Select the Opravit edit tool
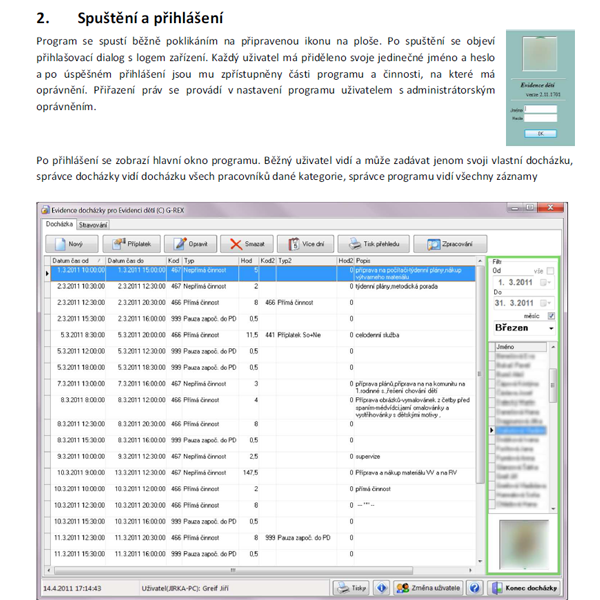This screenshot has height=600, width=600. [191, 244]
